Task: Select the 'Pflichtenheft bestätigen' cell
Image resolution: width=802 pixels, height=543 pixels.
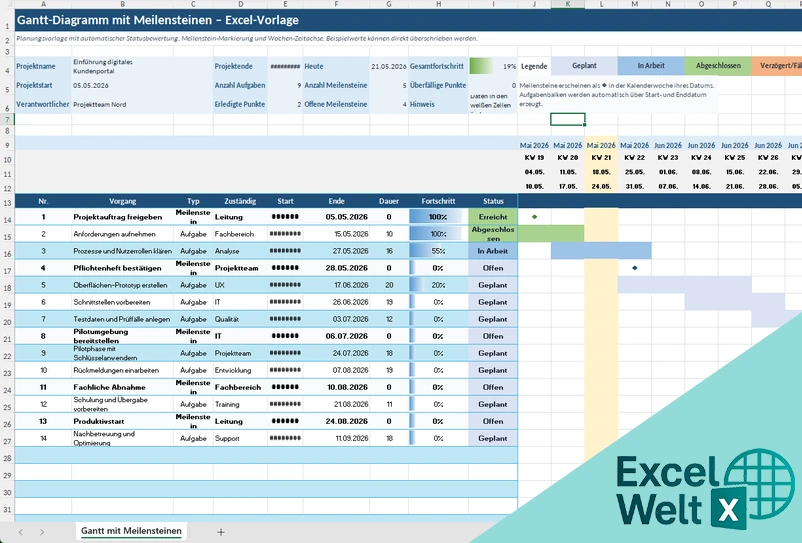Action: pos(122,268)
